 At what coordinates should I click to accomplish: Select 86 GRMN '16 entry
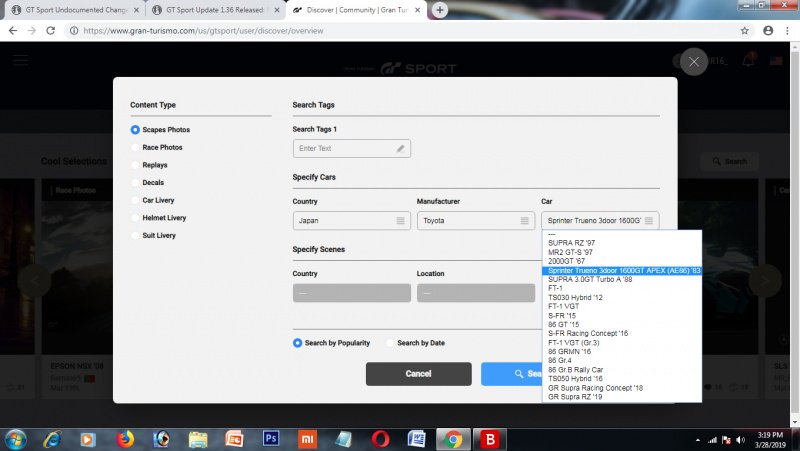tap(622, 352)
